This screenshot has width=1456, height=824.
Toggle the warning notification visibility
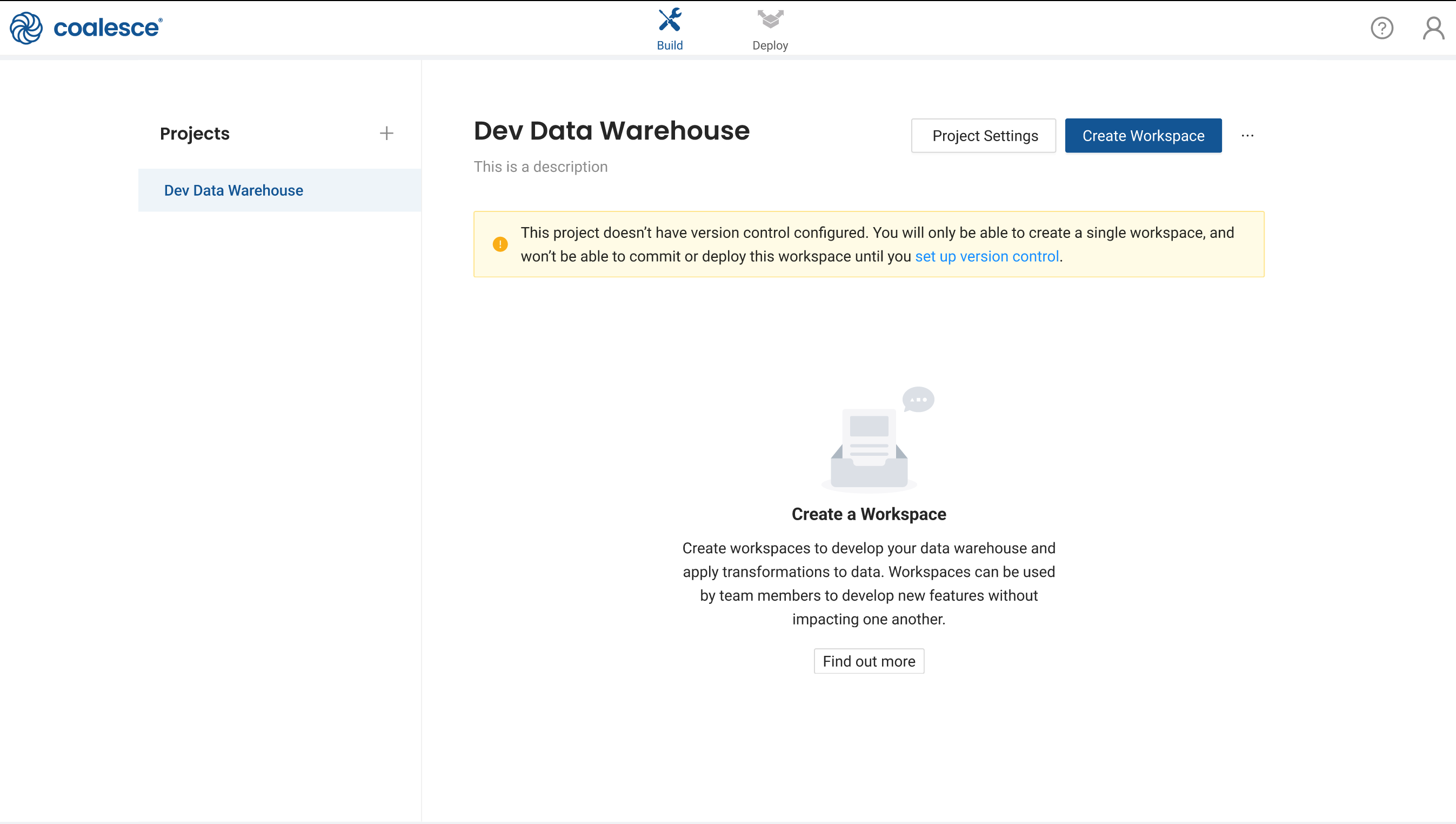click(x=500, y=244)
